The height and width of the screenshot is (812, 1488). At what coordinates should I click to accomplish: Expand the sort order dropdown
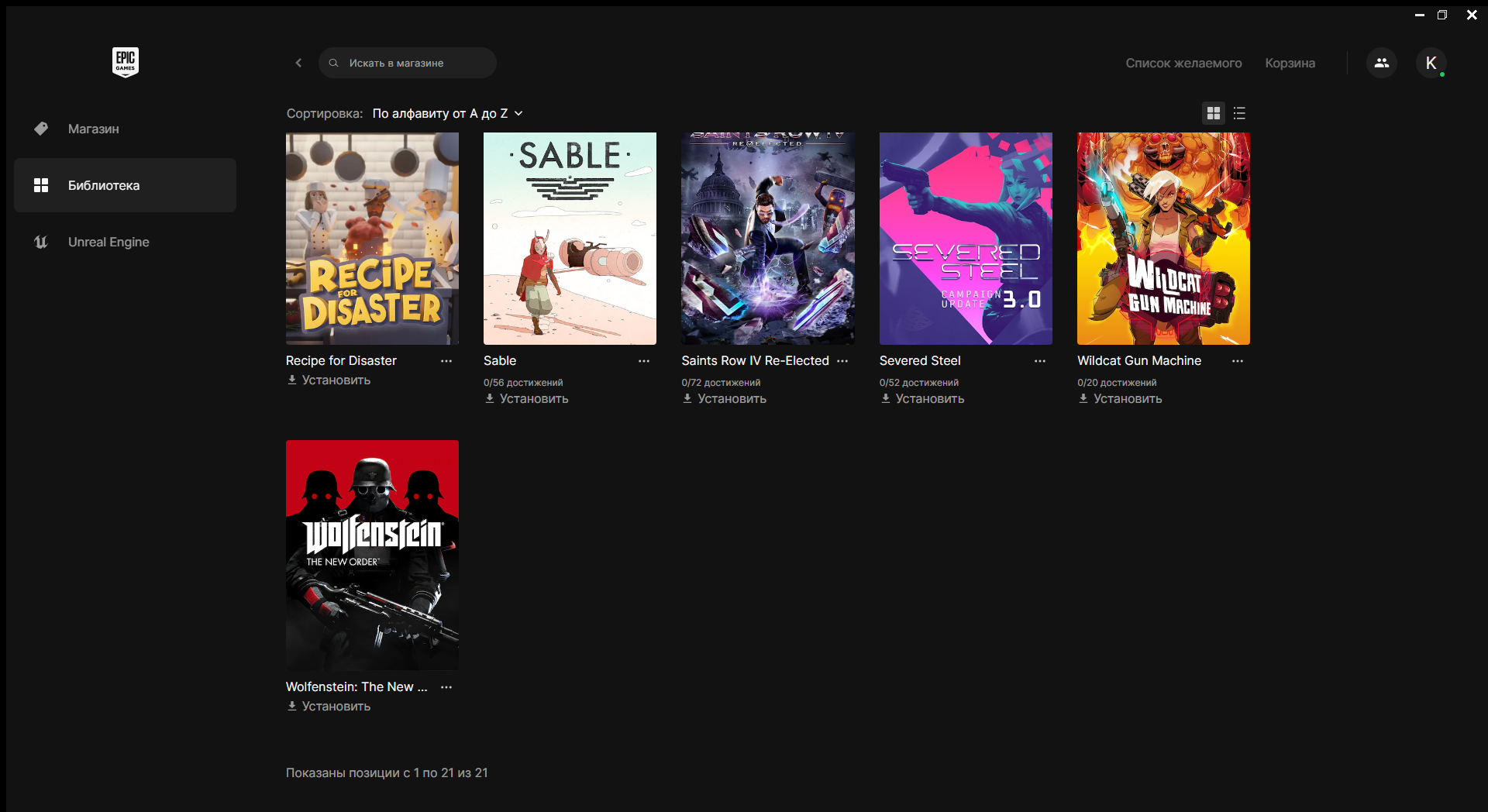(x=447, y=113)
